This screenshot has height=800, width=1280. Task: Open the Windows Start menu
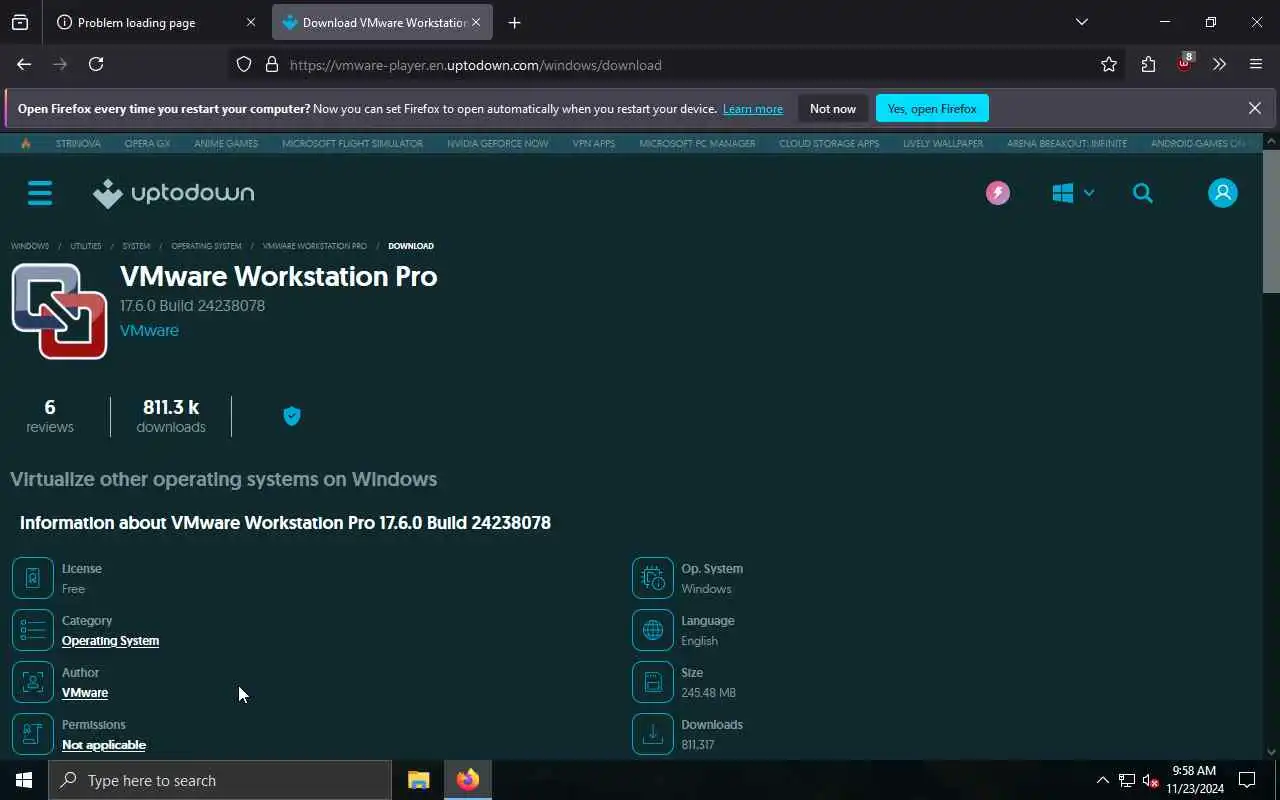24,780
